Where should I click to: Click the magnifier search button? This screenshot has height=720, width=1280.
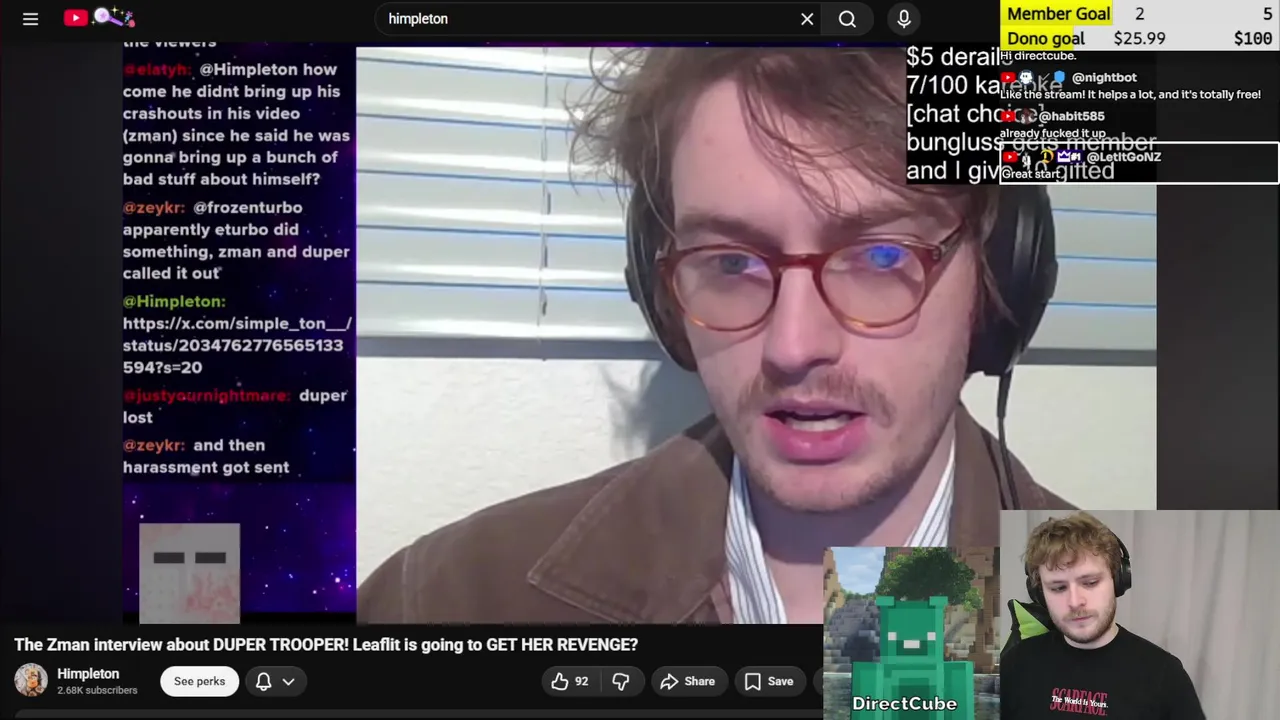pyautogui.click(x=847, y=19)
